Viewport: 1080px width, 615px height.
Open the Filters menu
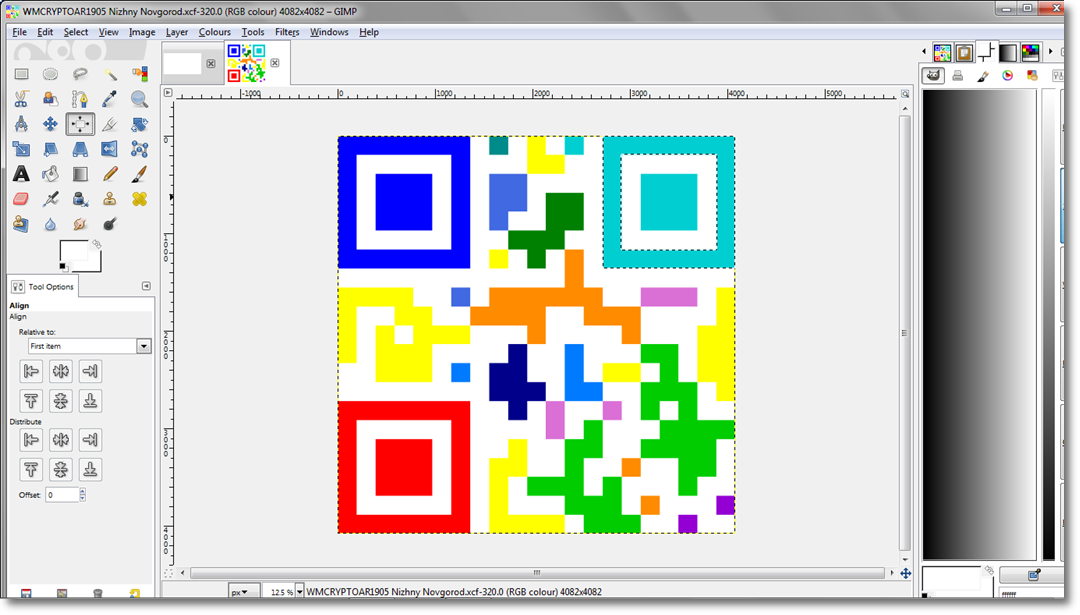pyautogui.click(x=287, y=32)
